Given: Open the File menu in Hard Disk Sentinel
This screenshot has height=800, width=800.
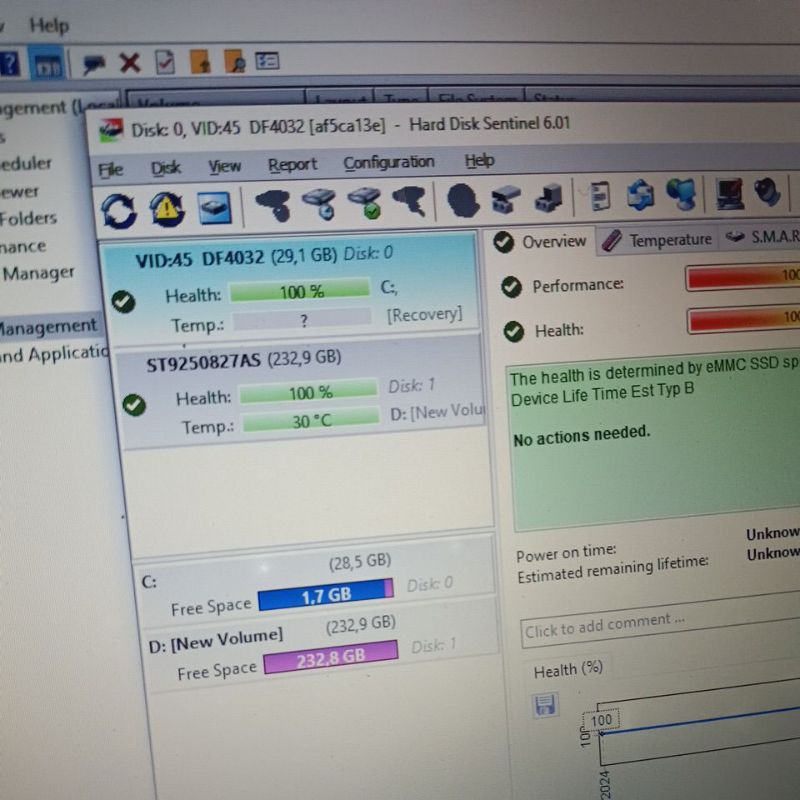Looking at the screenshot, I should (110, 169).
